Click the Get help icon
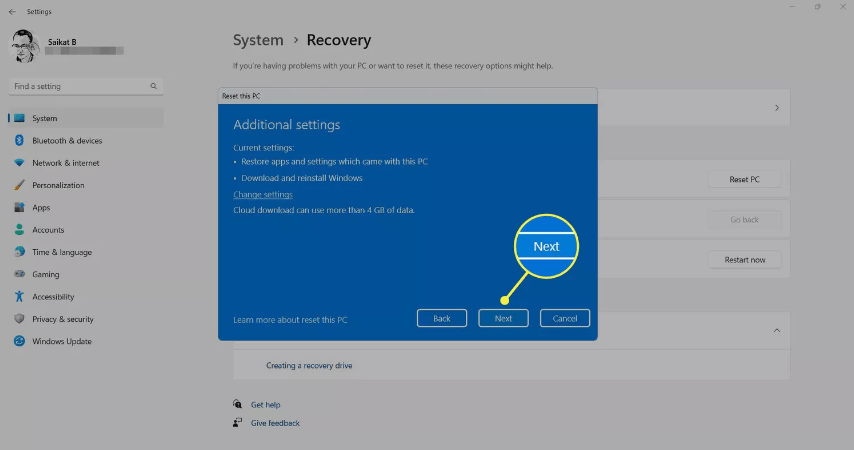 tap(237, 404)
